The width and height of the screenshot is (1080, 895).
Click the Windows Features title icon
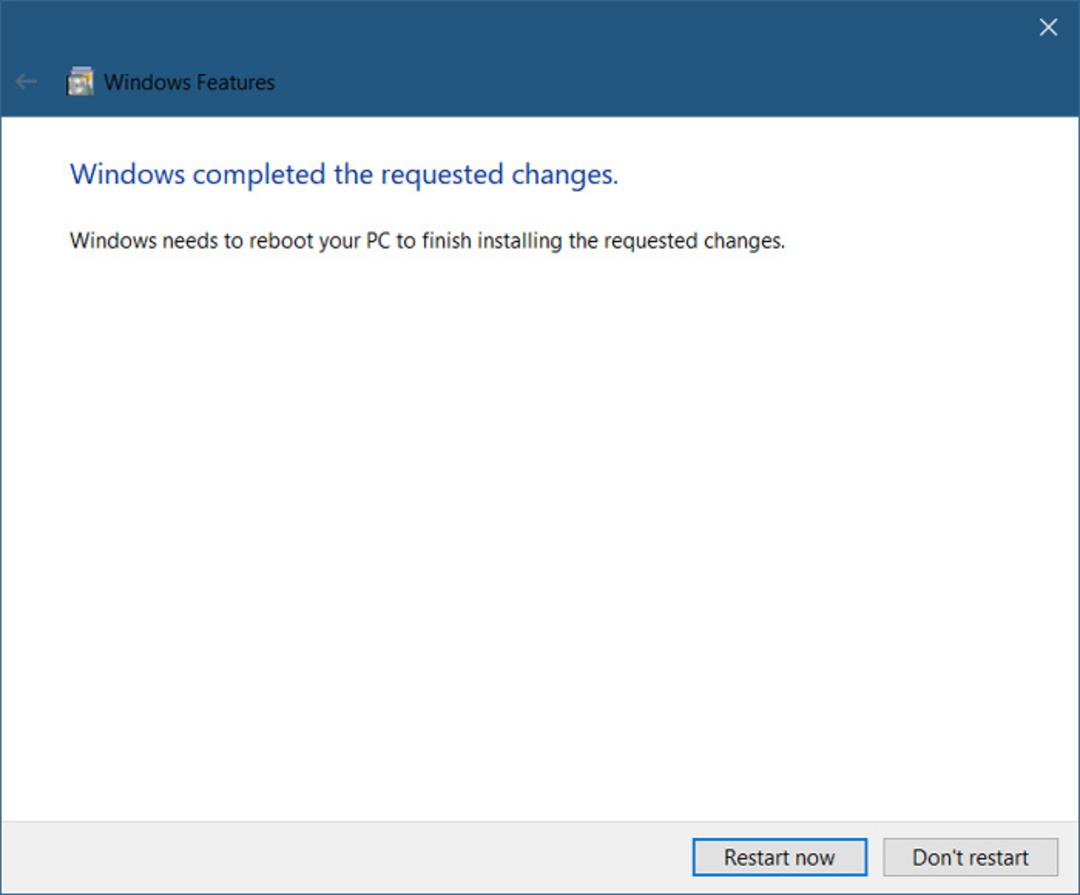click(80, 82)
